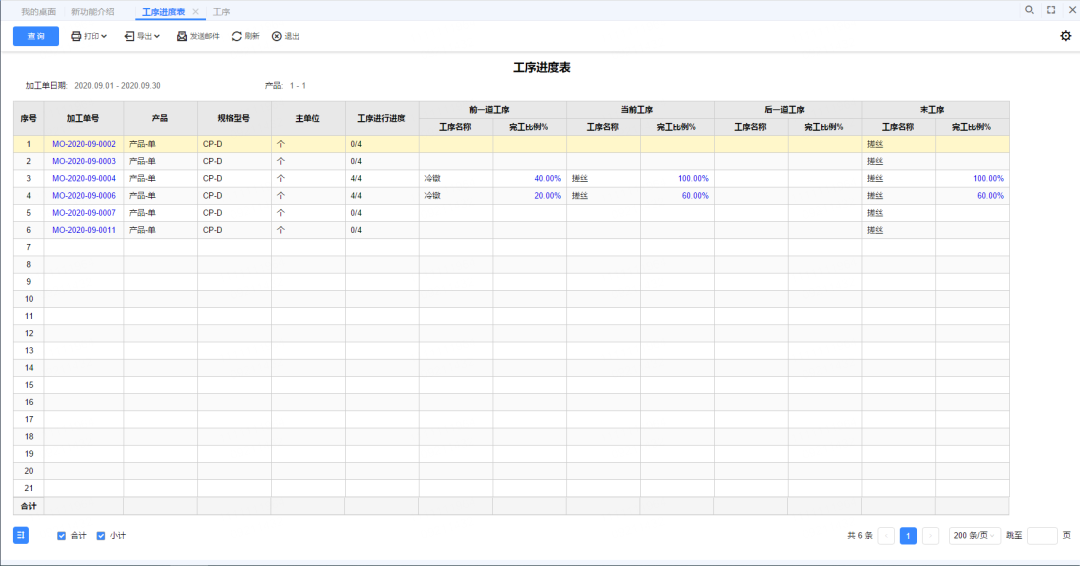The image size is (1080, 566).
Task: Click the 刷新 refresh icon
Action: point(236,36)
